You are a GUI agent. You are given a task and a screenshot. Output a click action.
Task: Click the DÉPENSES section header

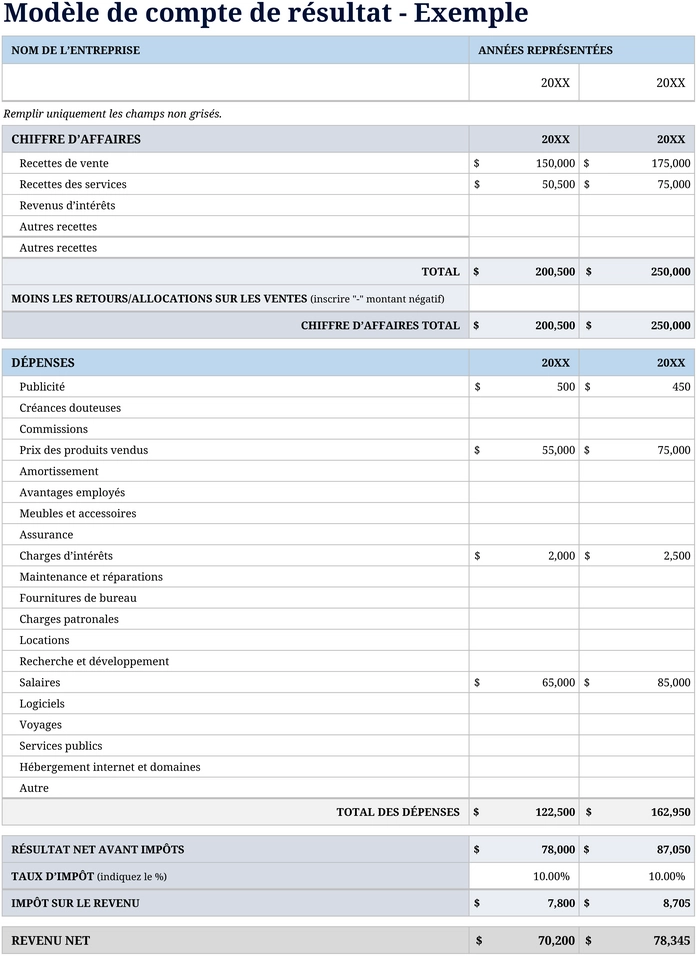point(43,363)
